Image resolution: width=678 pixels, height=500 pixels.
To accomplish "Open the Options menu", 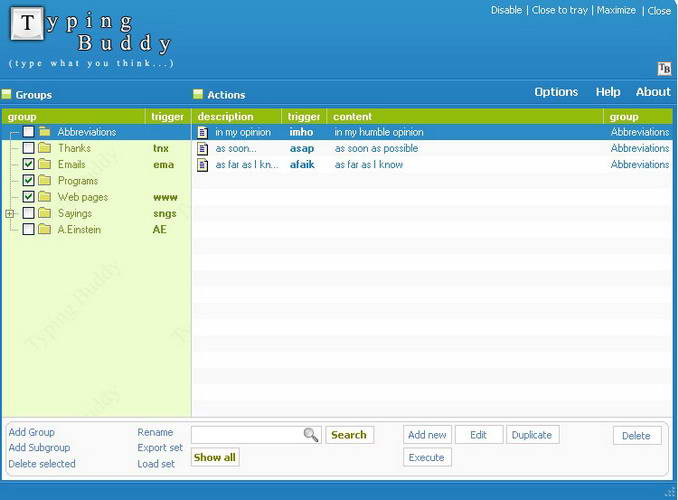I will click(556, 92).
